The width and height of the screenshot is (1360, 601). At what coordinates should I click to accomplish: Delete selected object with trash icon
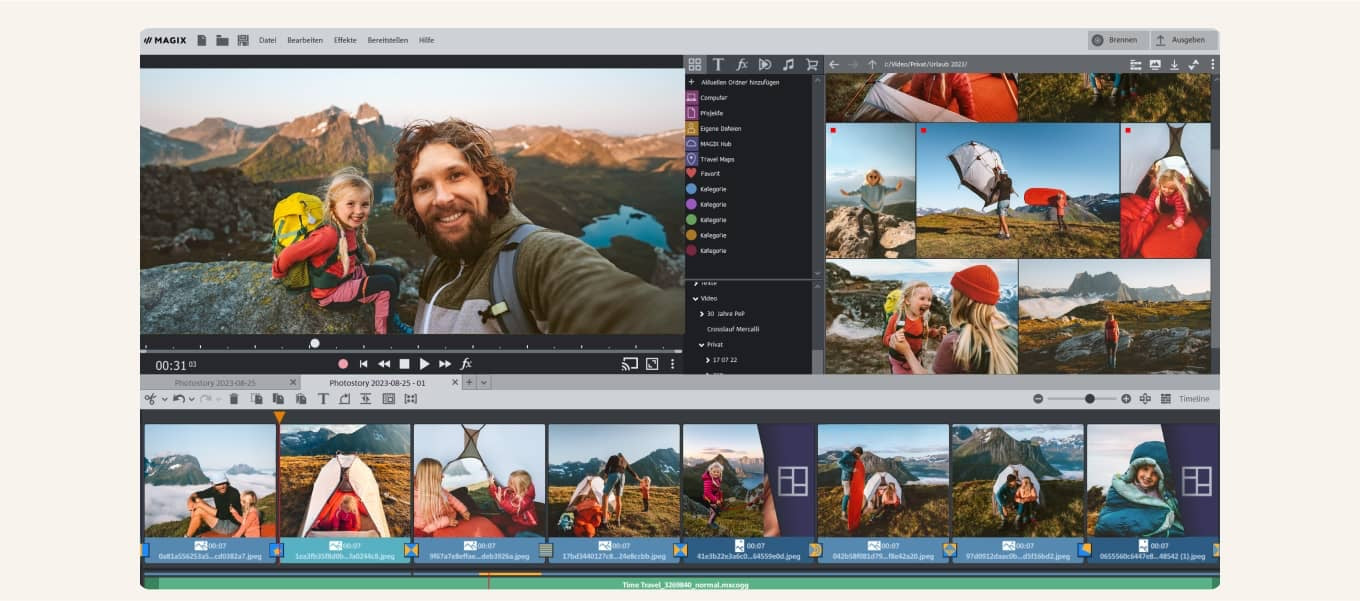(234, 399)
